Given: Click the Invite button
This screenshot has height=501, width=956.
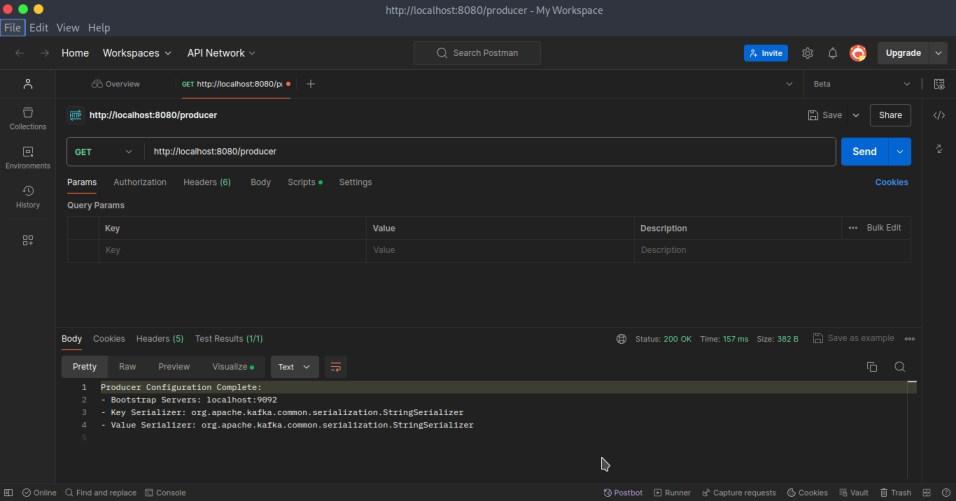Looking at the screenshot, I should click(x=766, y=53).
